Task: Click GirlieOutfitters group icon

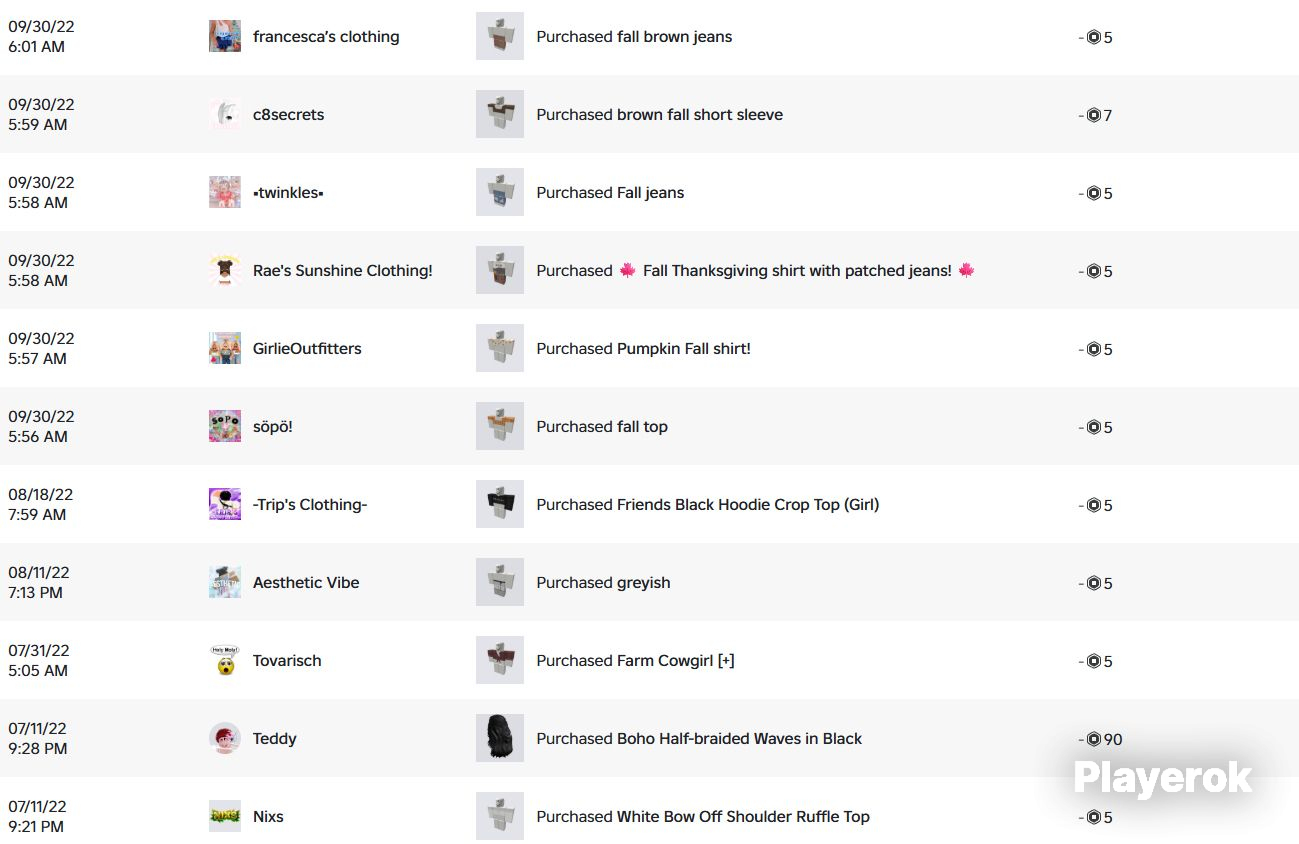Action: (225, 348)
